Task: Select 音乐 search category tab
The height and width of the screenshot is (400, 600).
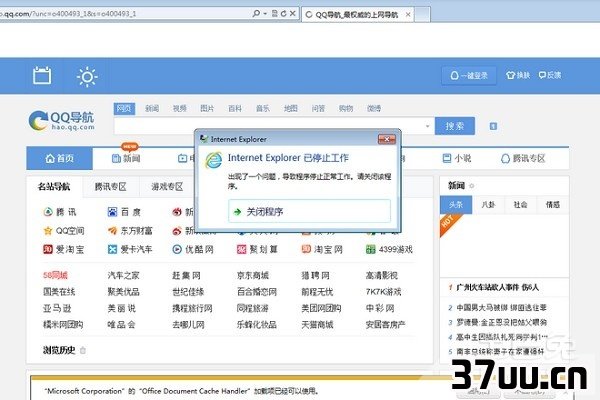Action: coord(262,109)
